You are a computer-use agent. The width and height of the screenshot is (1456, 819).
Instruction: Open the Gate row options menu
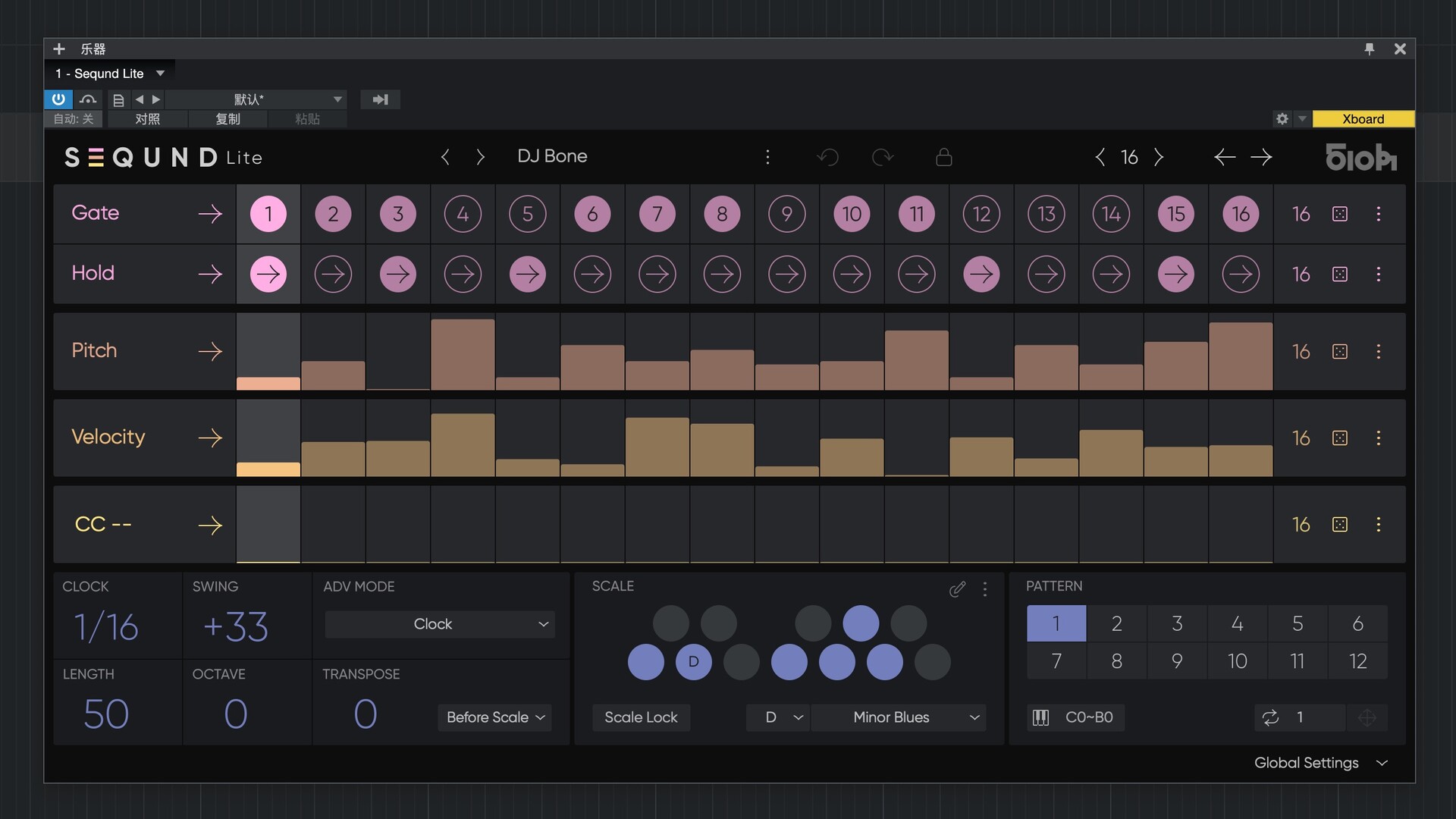point(1379,214)
